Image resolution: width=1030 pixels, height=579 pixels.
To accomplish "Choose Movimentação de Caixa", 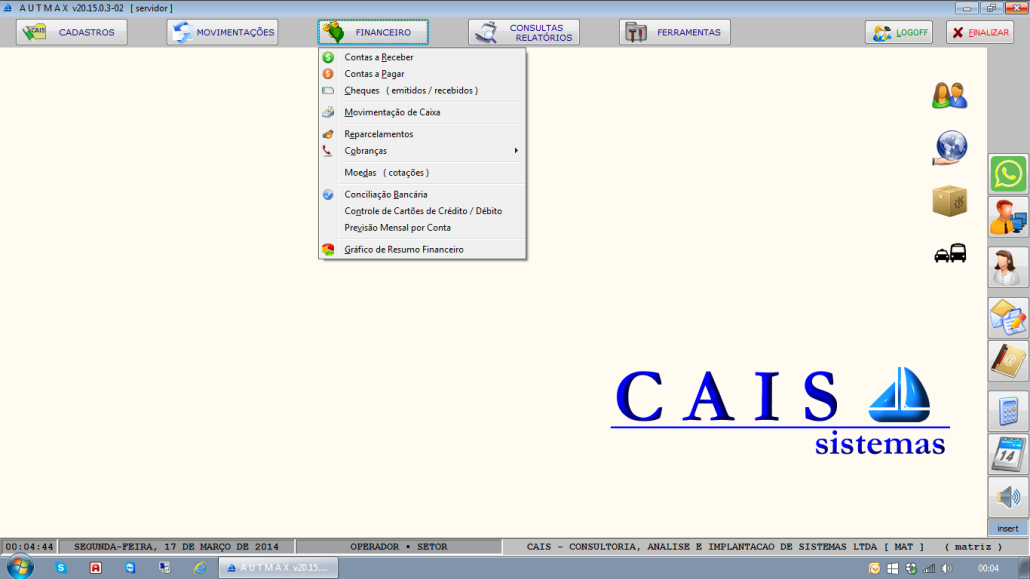I will (x=422, y=112).
